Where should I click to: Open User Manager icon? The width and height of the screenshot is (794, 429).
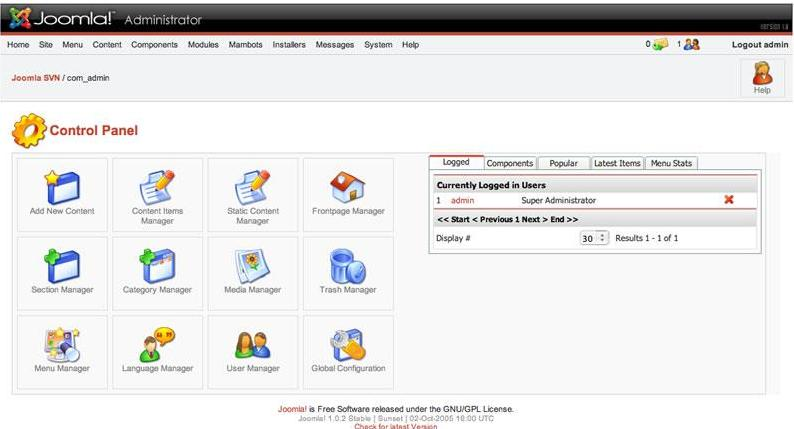[x=253, y=345]
